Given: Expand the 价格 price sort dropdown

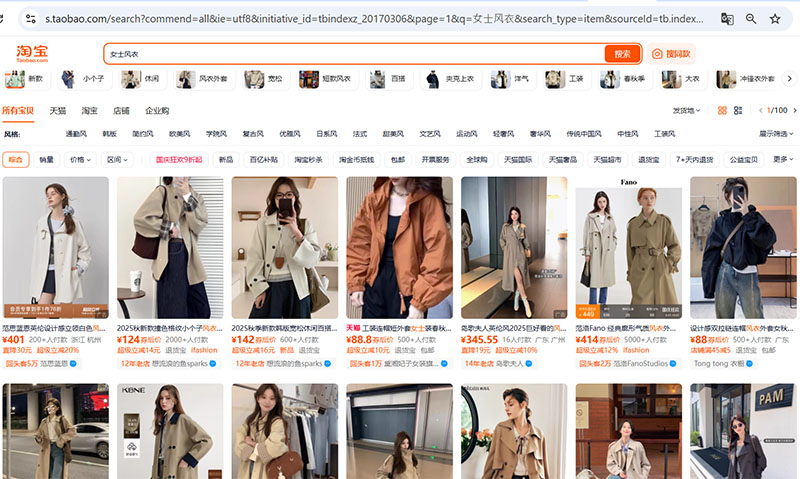Looking at the screenshot, I should click(x=78, y=159).
